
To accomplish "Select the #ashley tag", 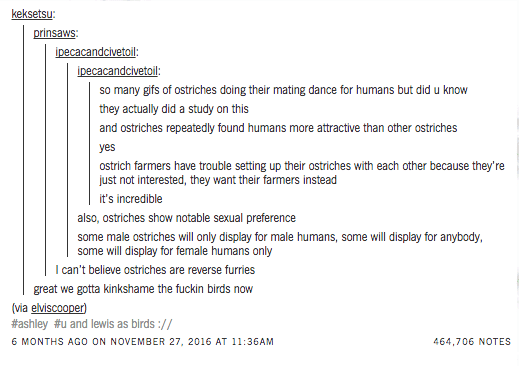I will pyautogui.click(x=29, y=324).
